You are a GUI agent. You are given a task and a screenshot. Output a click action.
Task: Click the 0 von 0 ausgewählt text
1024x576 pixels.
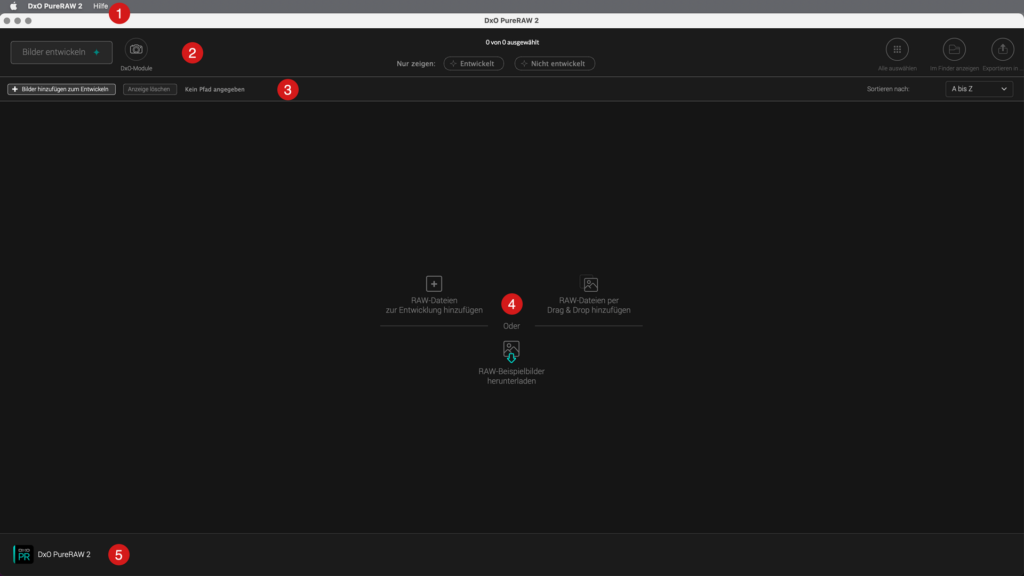click(x=512, y=42)
